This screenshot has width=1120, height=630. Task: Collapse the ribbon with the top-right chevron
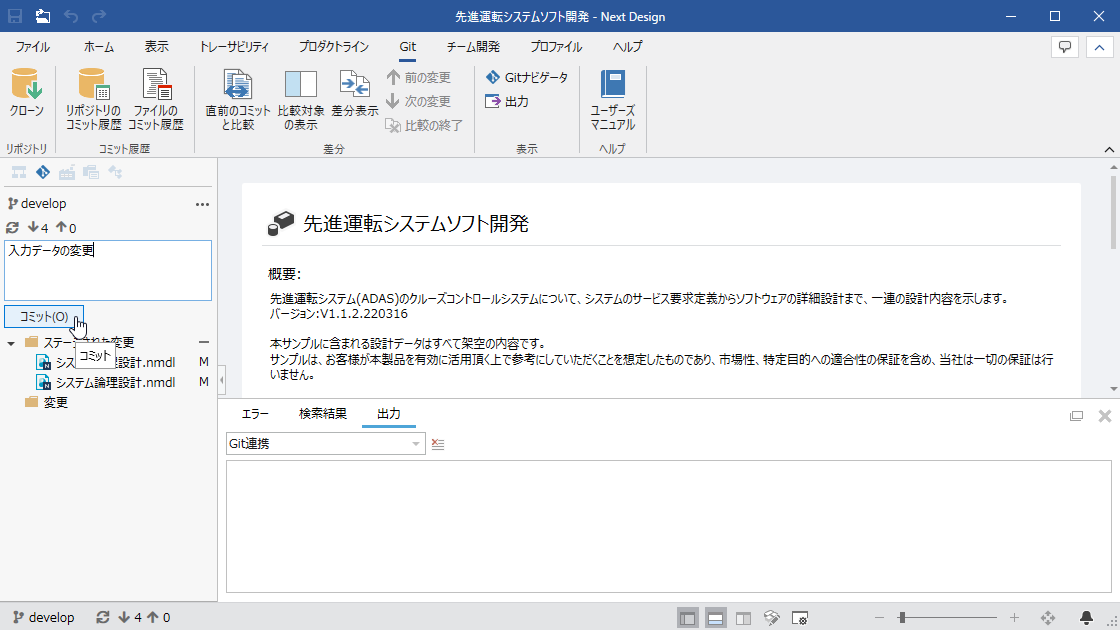click(x=1099, y=47)
